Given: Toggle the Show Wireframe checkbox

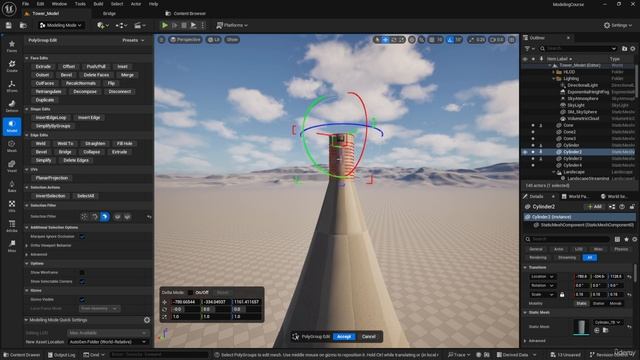Looking at the screenshot, I should [x=82, y=272].
